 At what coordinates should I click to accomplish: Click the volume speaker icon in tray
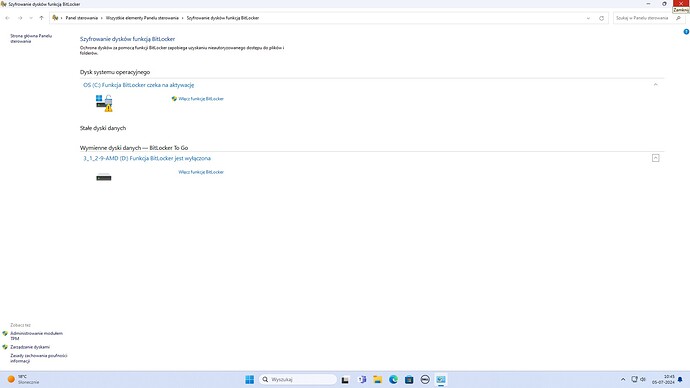coord(643,379)
